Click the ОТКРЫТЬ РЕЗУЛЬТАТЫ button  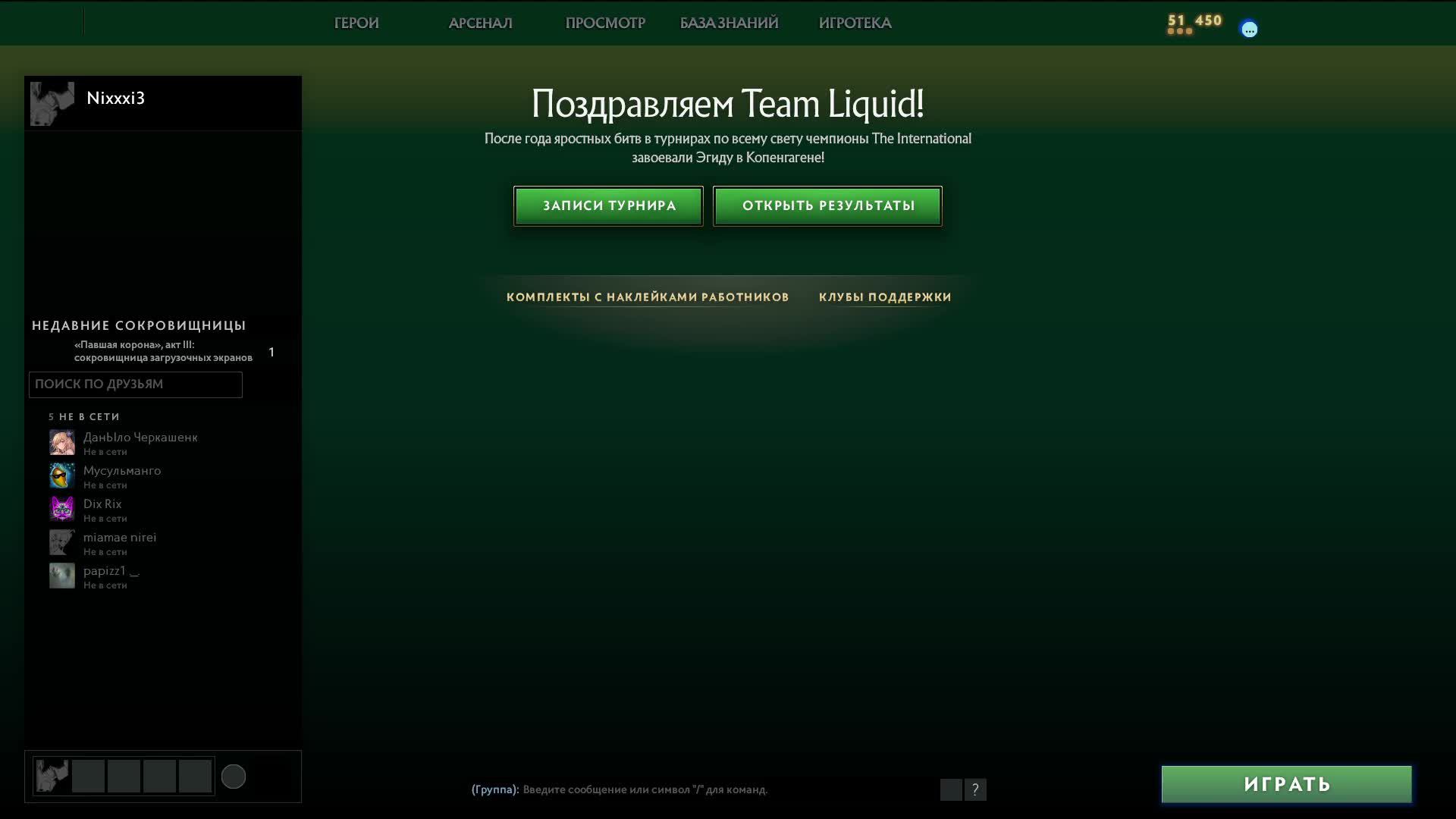point(827,206)
